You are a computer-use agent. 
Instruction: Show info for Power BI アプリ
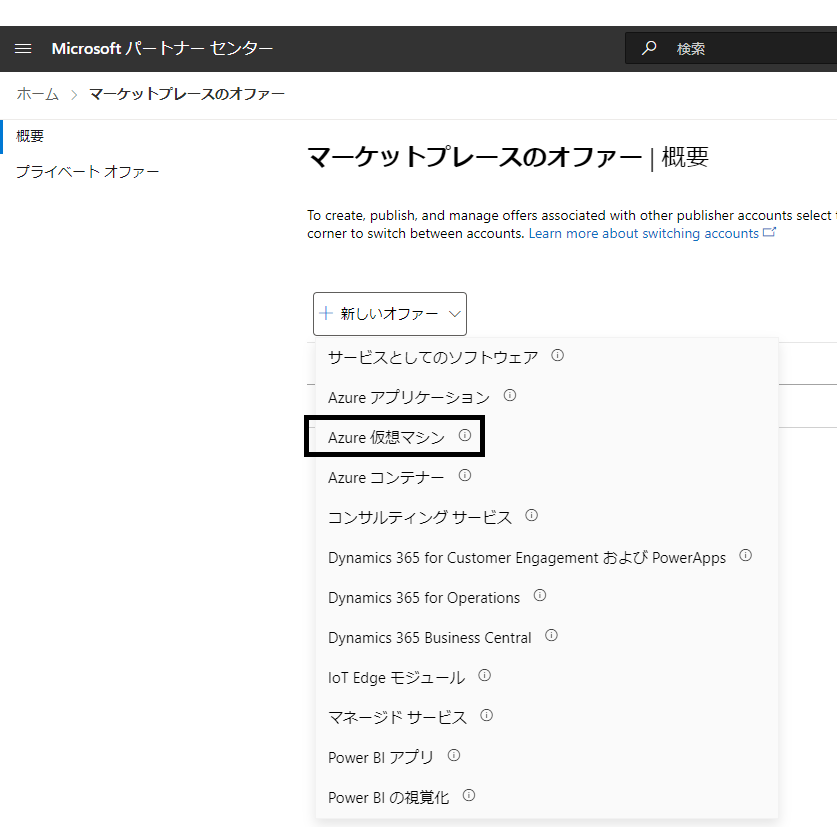coord(454,756)
